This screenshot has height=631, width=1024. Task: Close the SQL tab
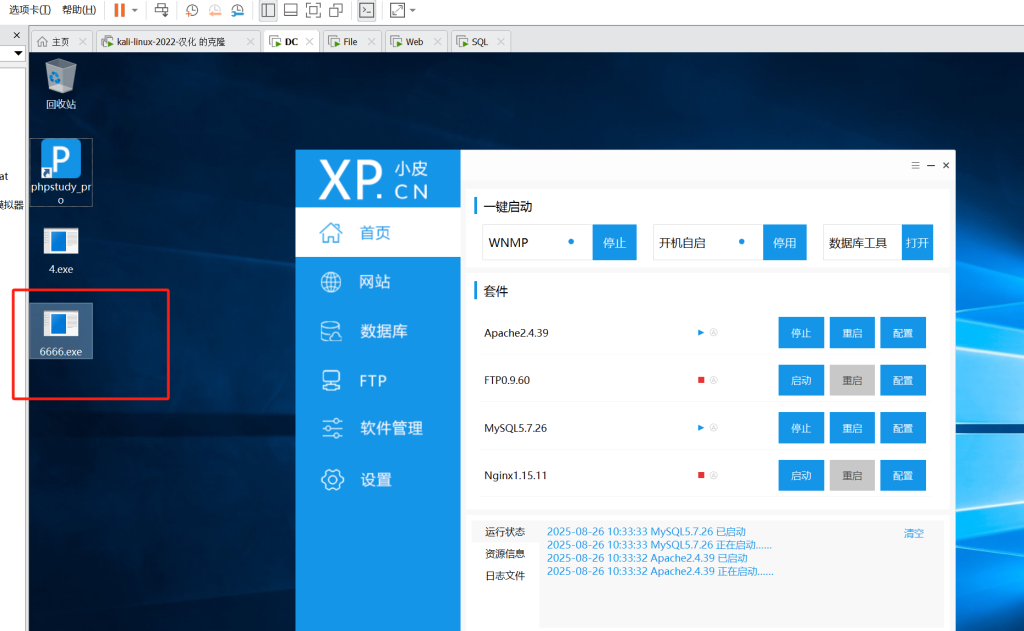(x=501, y=41)
